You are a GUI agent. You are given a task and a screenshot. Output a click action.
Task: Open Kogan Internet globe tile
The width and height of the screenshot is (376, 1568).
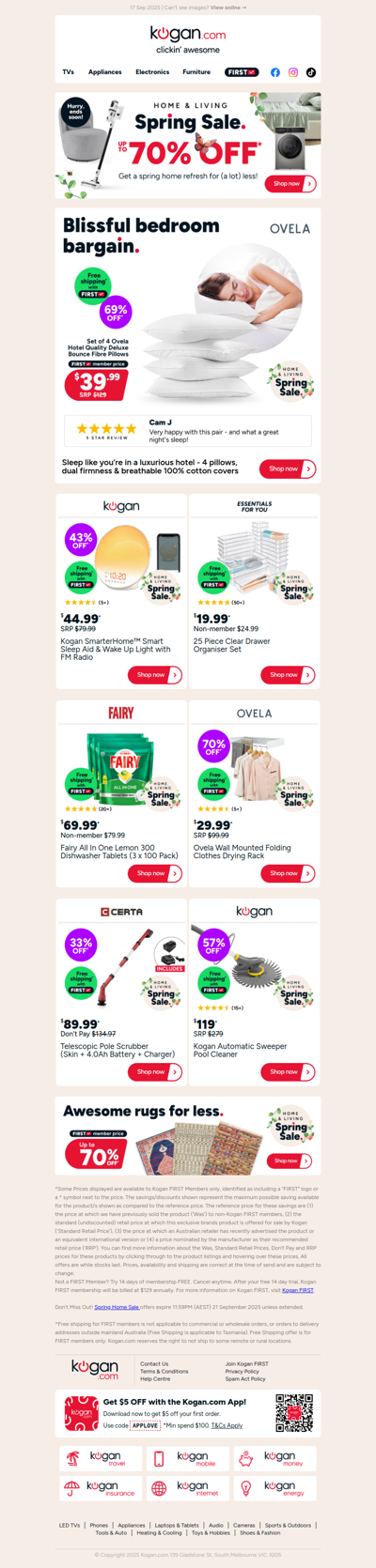coord(188,1488)
